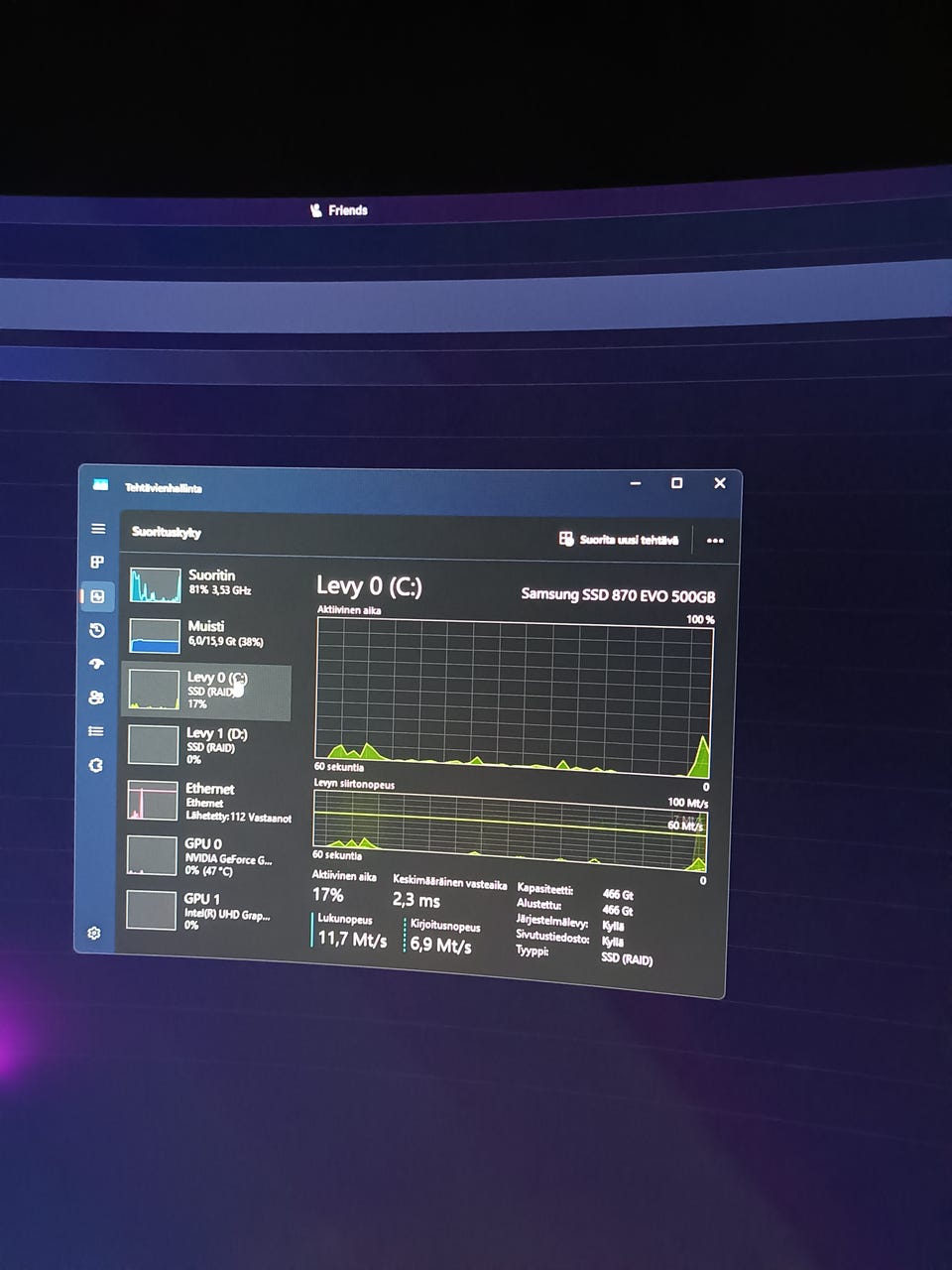Open the Users sidebar icon
952x1270 pixels.
[x=96, y=698]
